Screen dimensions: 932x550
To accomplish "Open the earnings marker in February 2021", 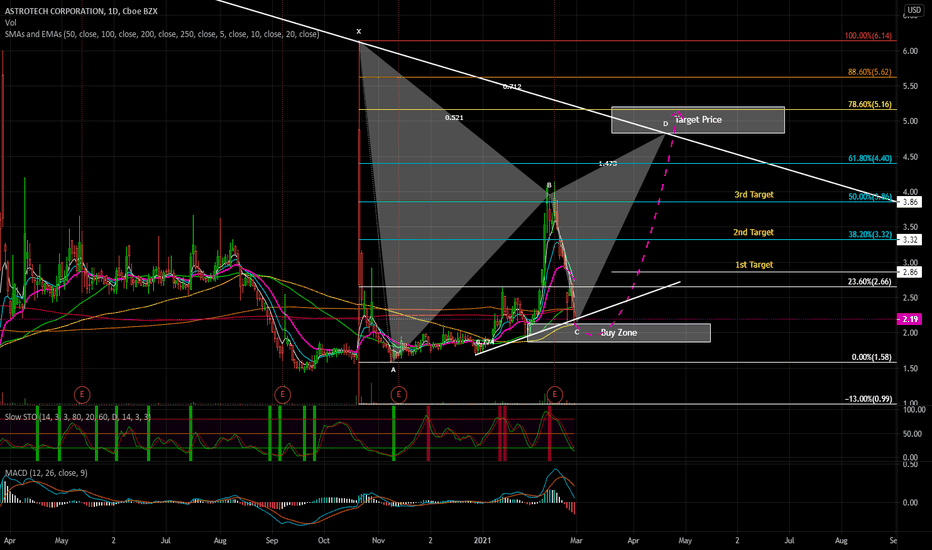I will click(x=555, y=394).
